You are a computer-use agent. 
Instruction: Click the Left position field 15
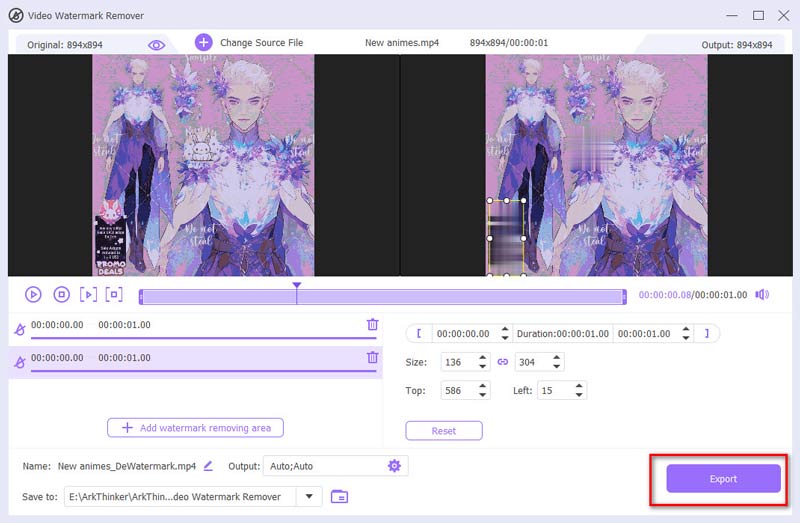pos(555,390)
